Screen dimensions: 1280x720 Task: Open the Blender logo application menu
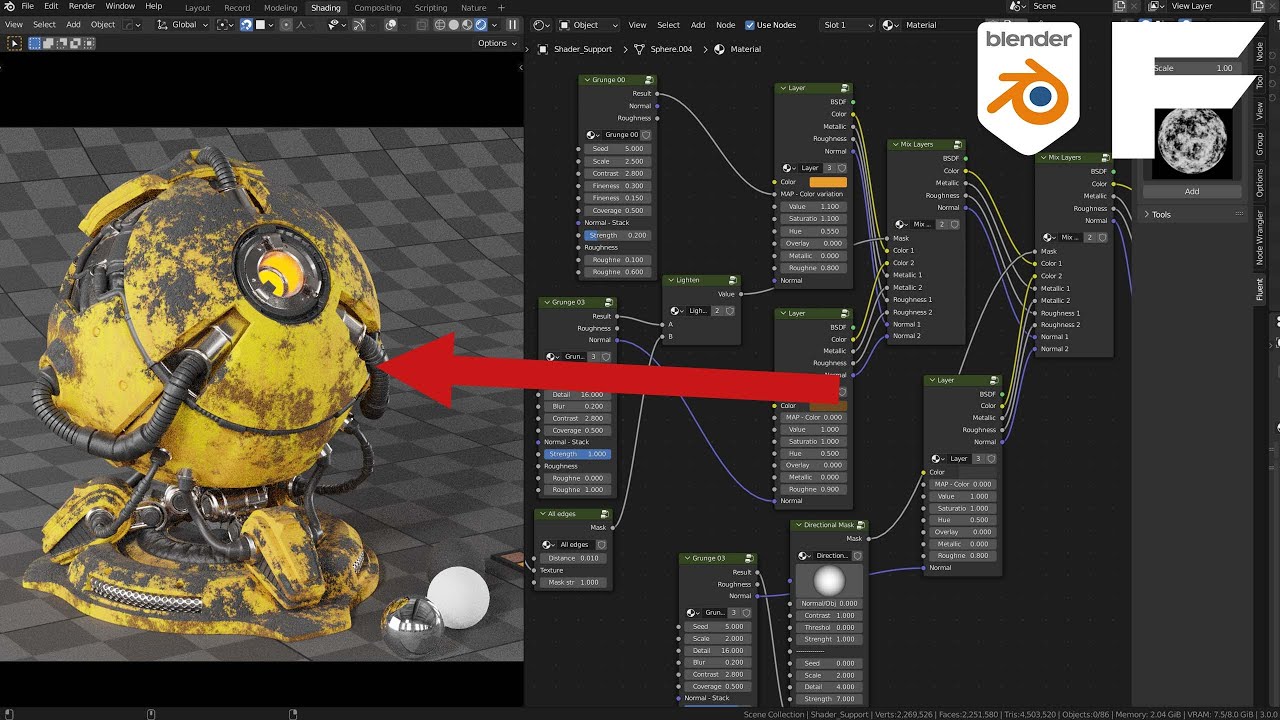[x=8, y=6]
